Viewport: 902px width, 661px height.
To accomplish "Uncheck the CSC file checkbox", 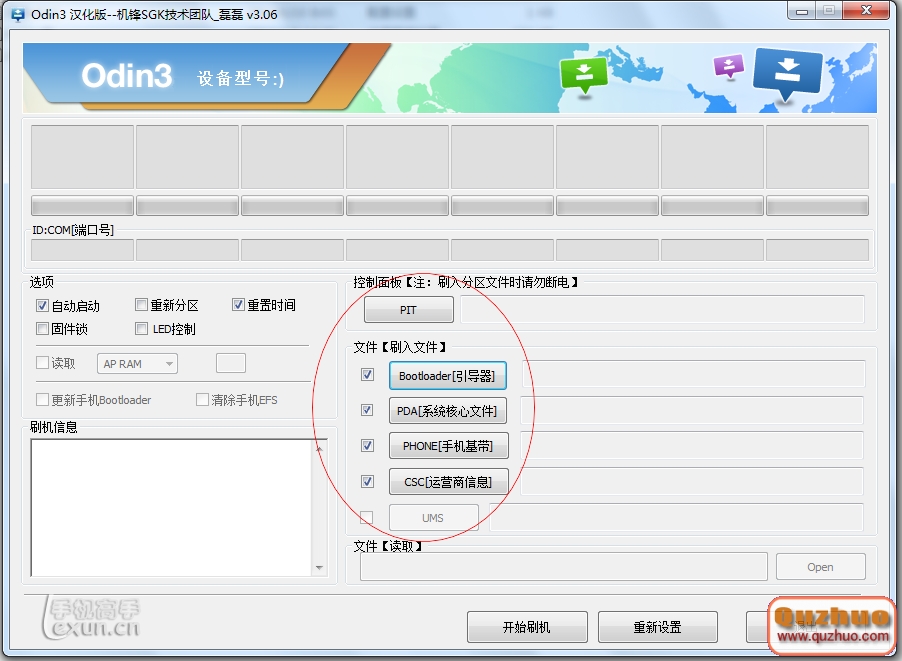I will tap(367, 482).
